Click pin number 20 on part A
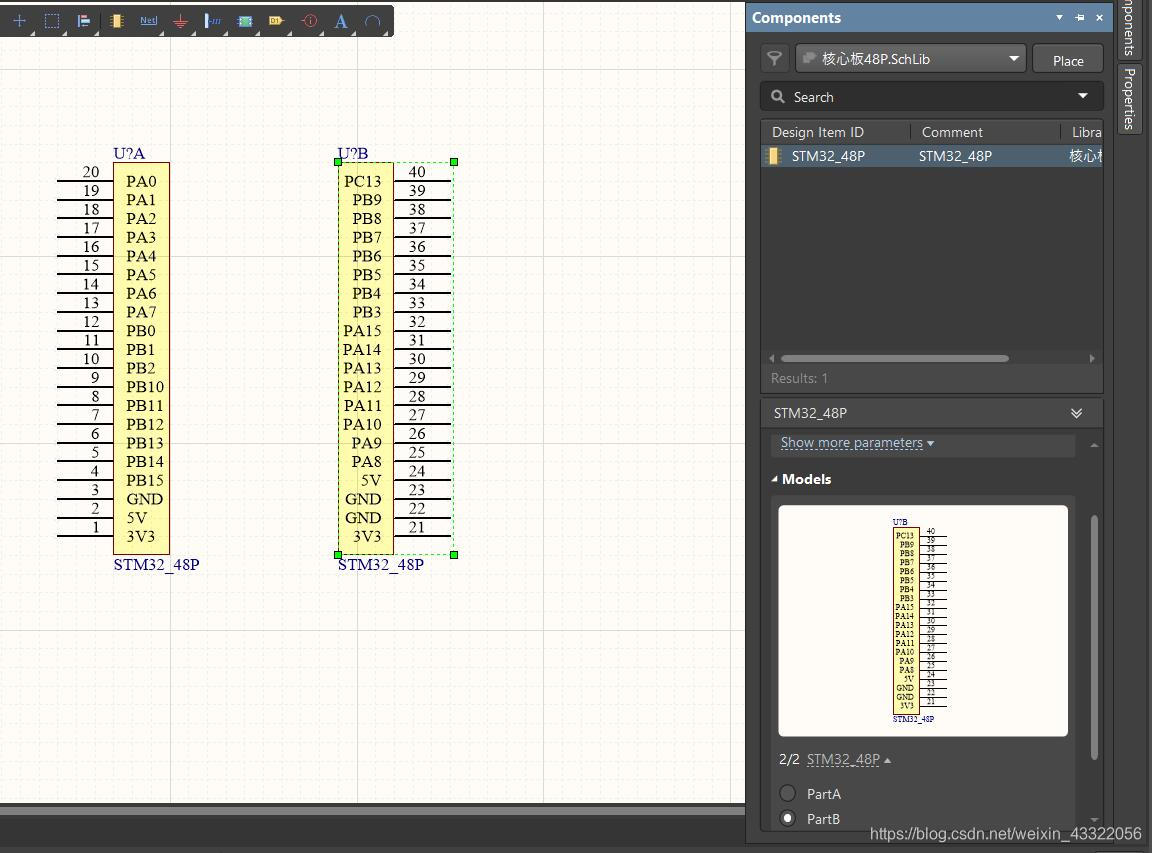 90,171
